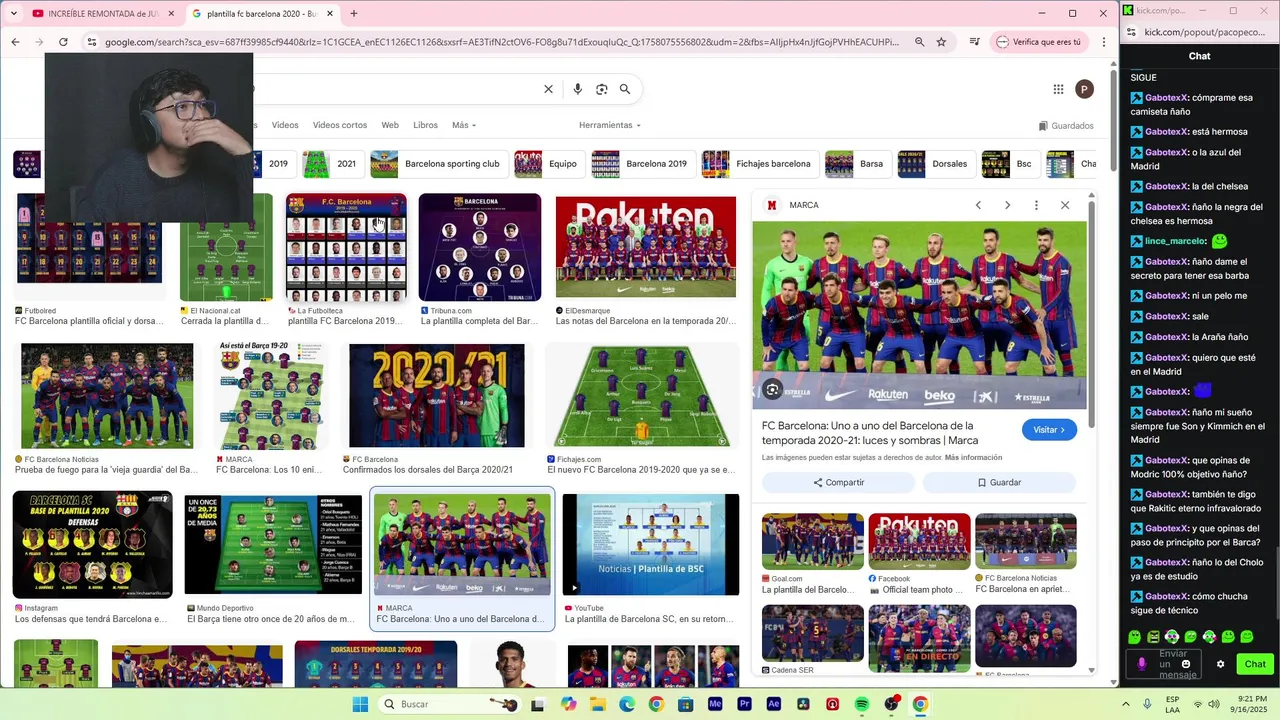Open emoji picker in Kick message box

point(1187,664)
